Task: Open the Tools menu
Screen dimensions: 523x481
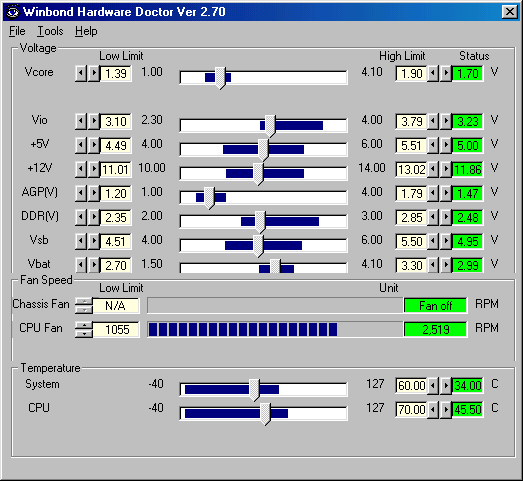Action: 50,31
